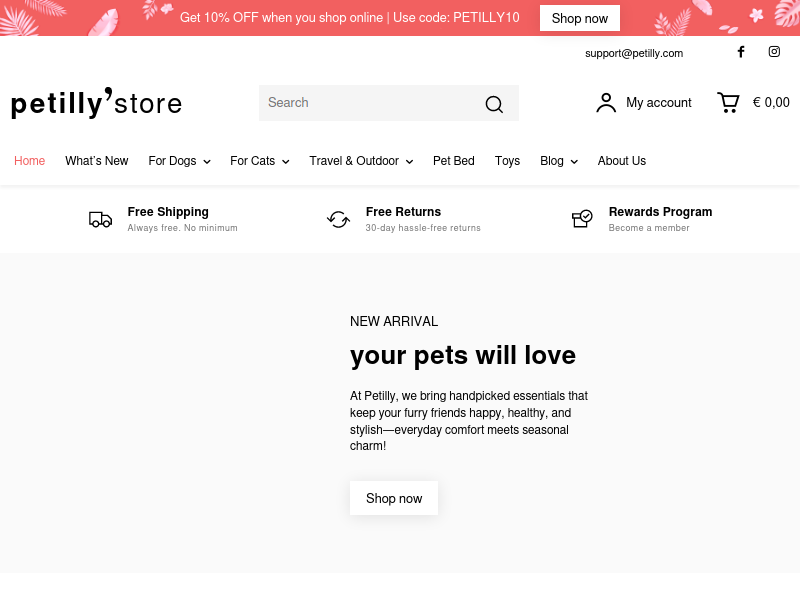The width and height of the screenshot is (800, 600).
Task: Open the Blog menu item
Action: [x=552, y=161]
